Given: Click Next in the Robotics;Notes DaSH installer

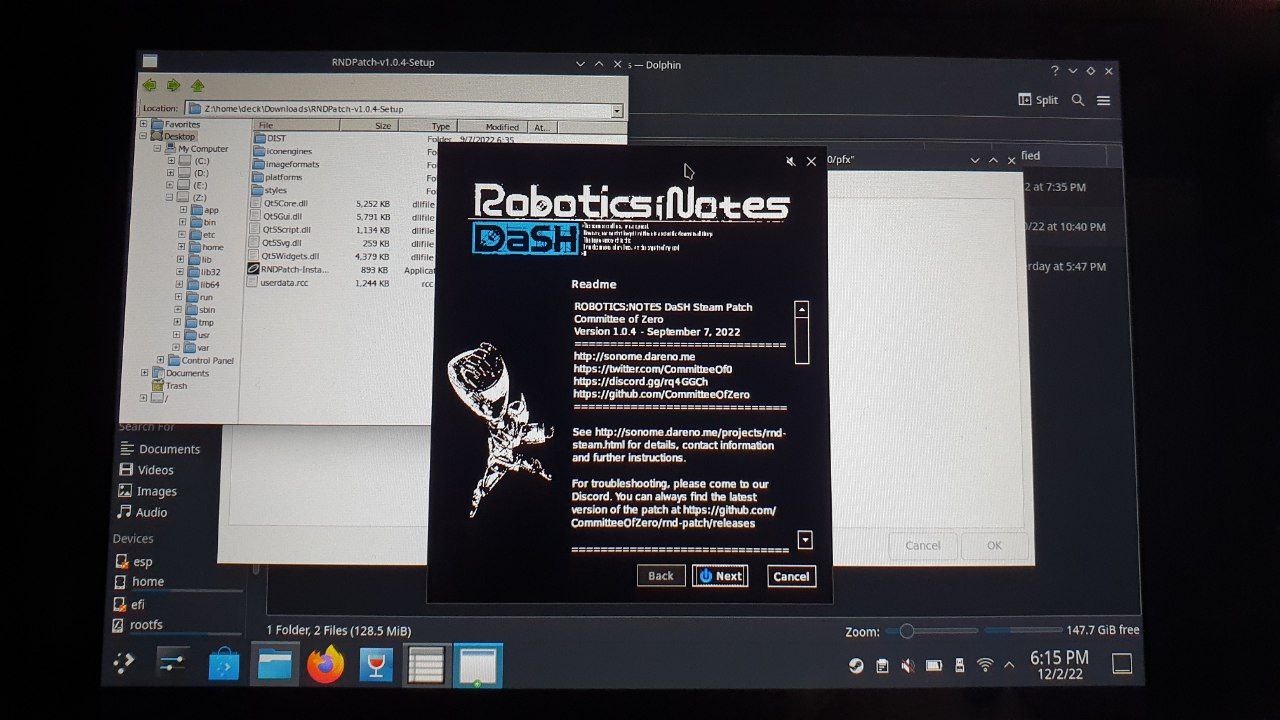Looking at the screenshot, I should click(x=720, y=576).
